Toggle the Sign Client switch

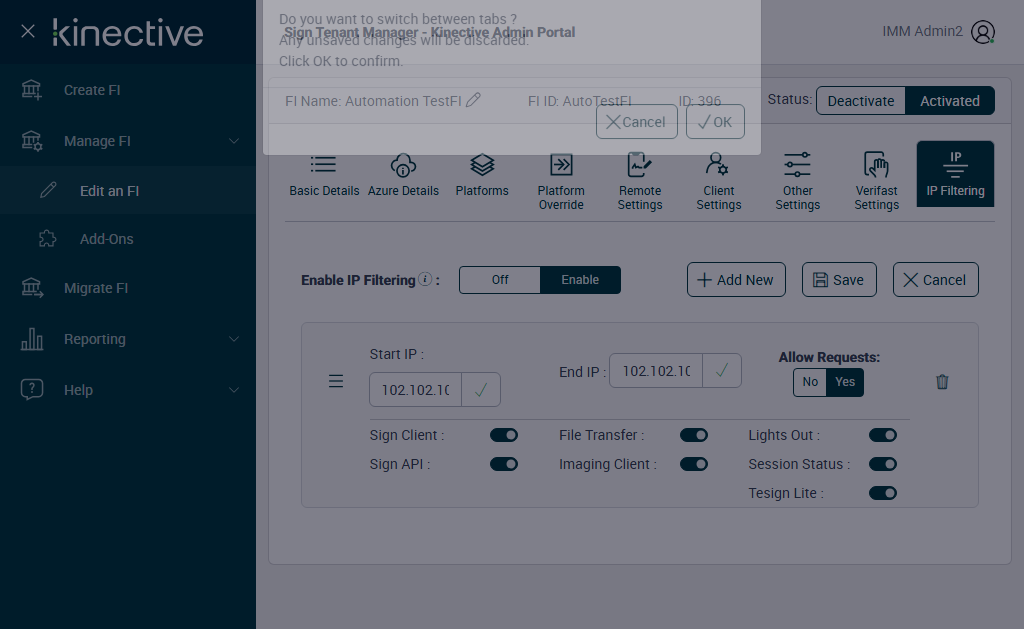[x=504, y=435]
